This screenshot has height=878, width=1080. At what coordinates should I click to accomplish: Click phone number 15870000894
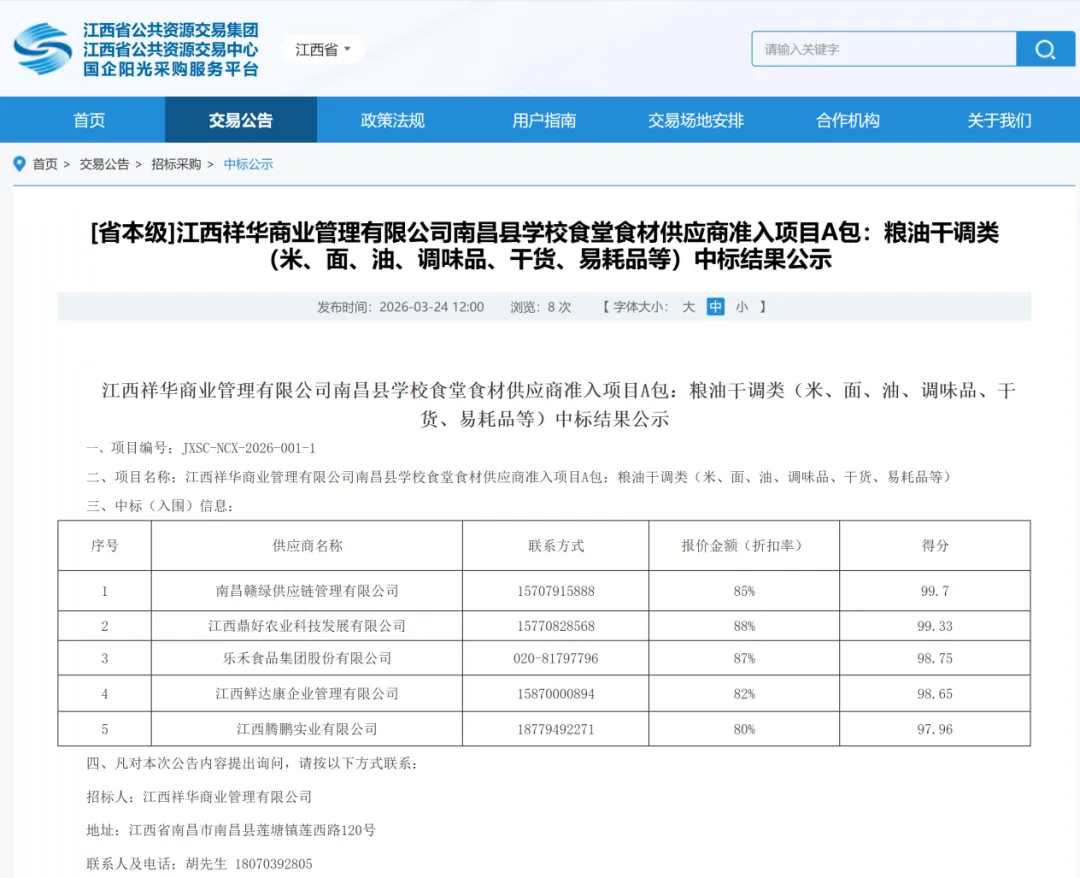[x=556, y=693]
